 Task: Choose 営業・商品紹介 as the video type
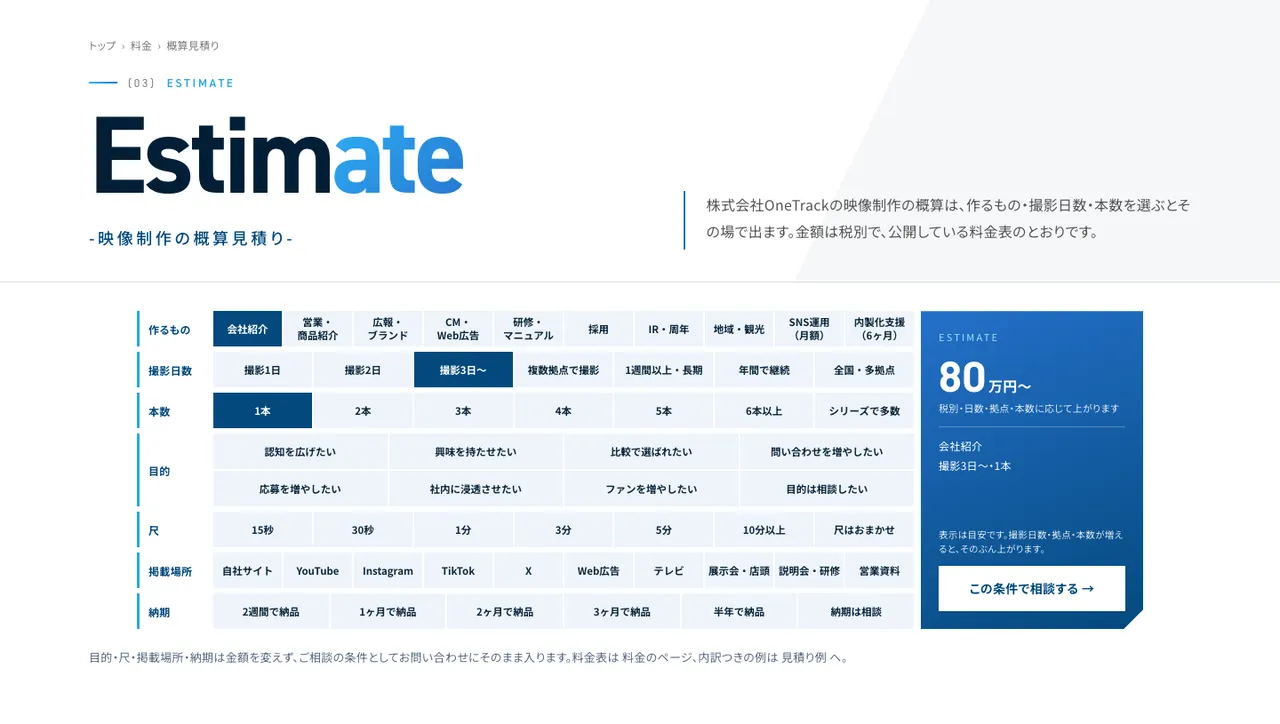(x=318, y=329)
